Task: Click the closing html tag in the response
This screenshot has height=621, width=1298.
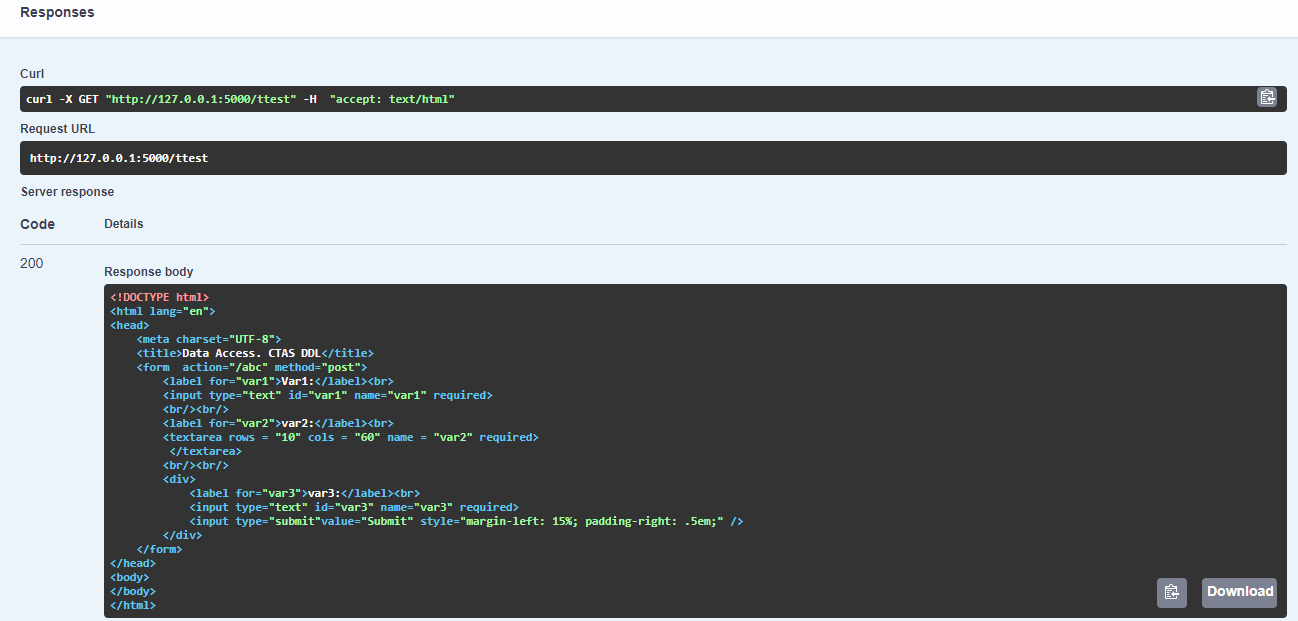Action: [132, 604]
